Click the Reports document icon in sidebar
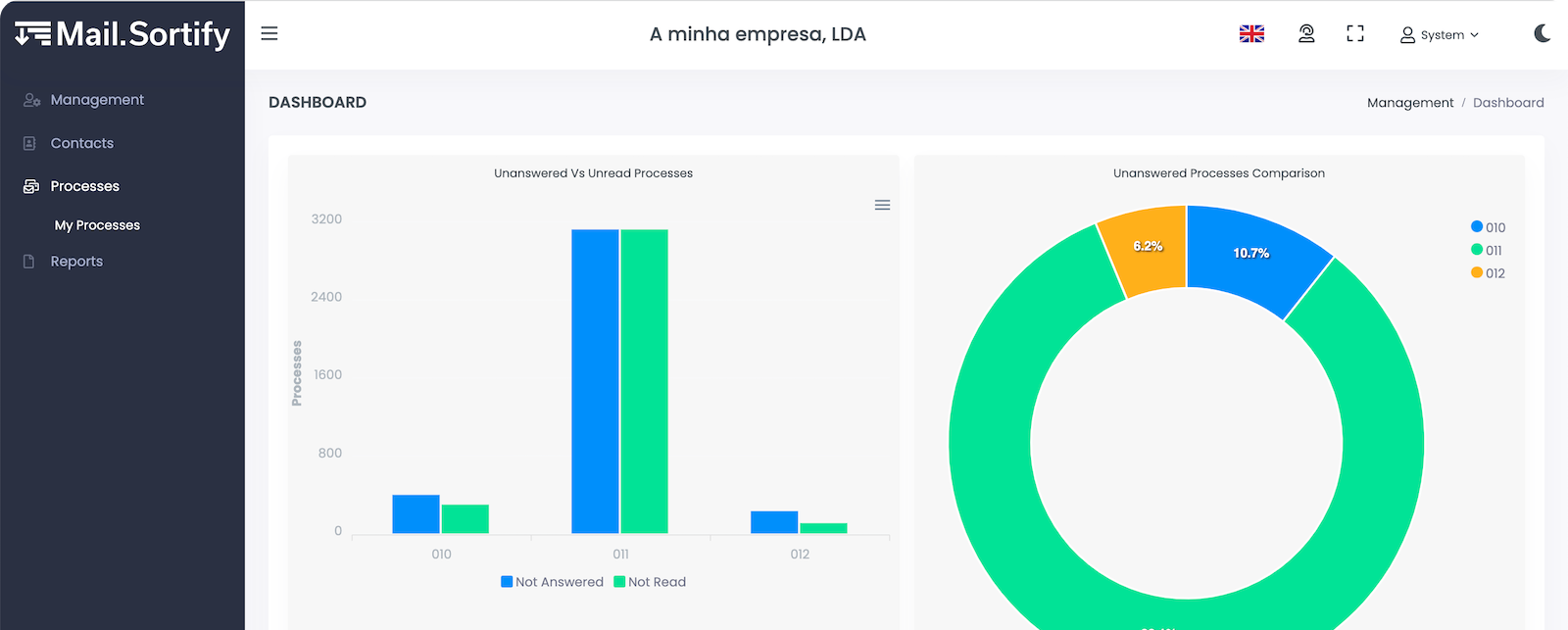 (29, 262)
